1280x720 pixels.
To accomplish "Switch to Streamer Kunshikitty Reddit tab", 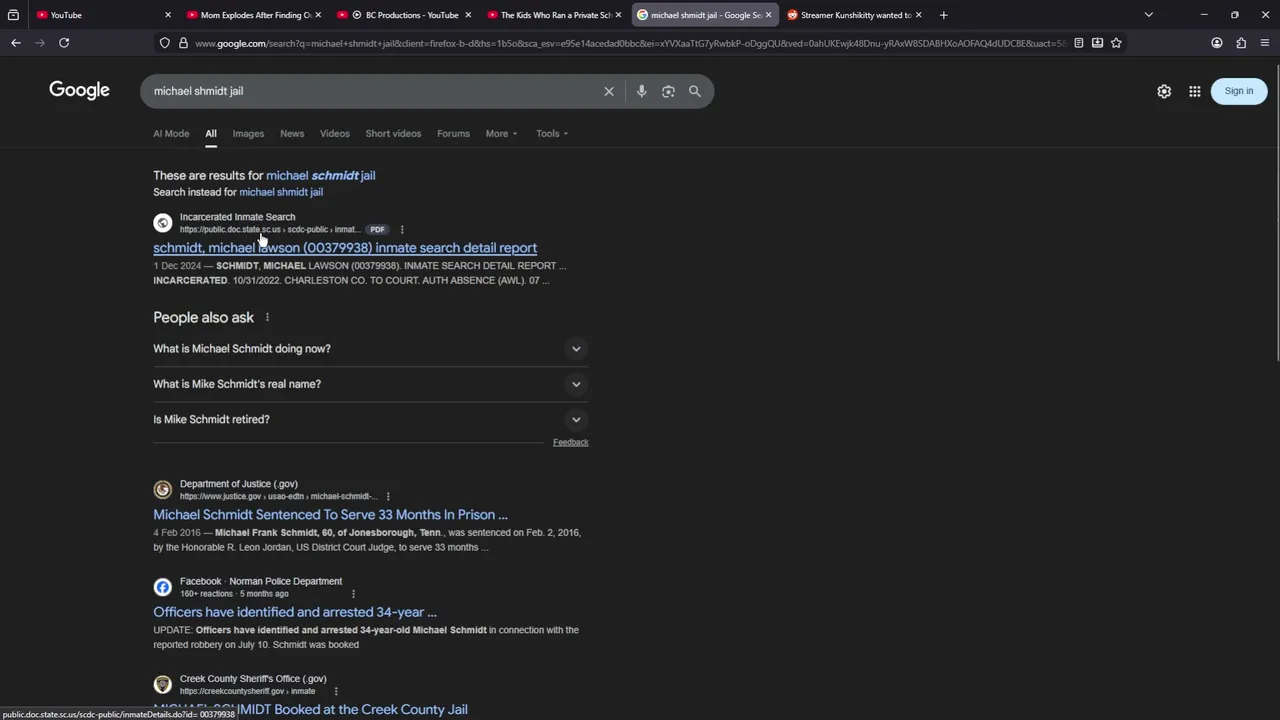I will coord(855,15).
